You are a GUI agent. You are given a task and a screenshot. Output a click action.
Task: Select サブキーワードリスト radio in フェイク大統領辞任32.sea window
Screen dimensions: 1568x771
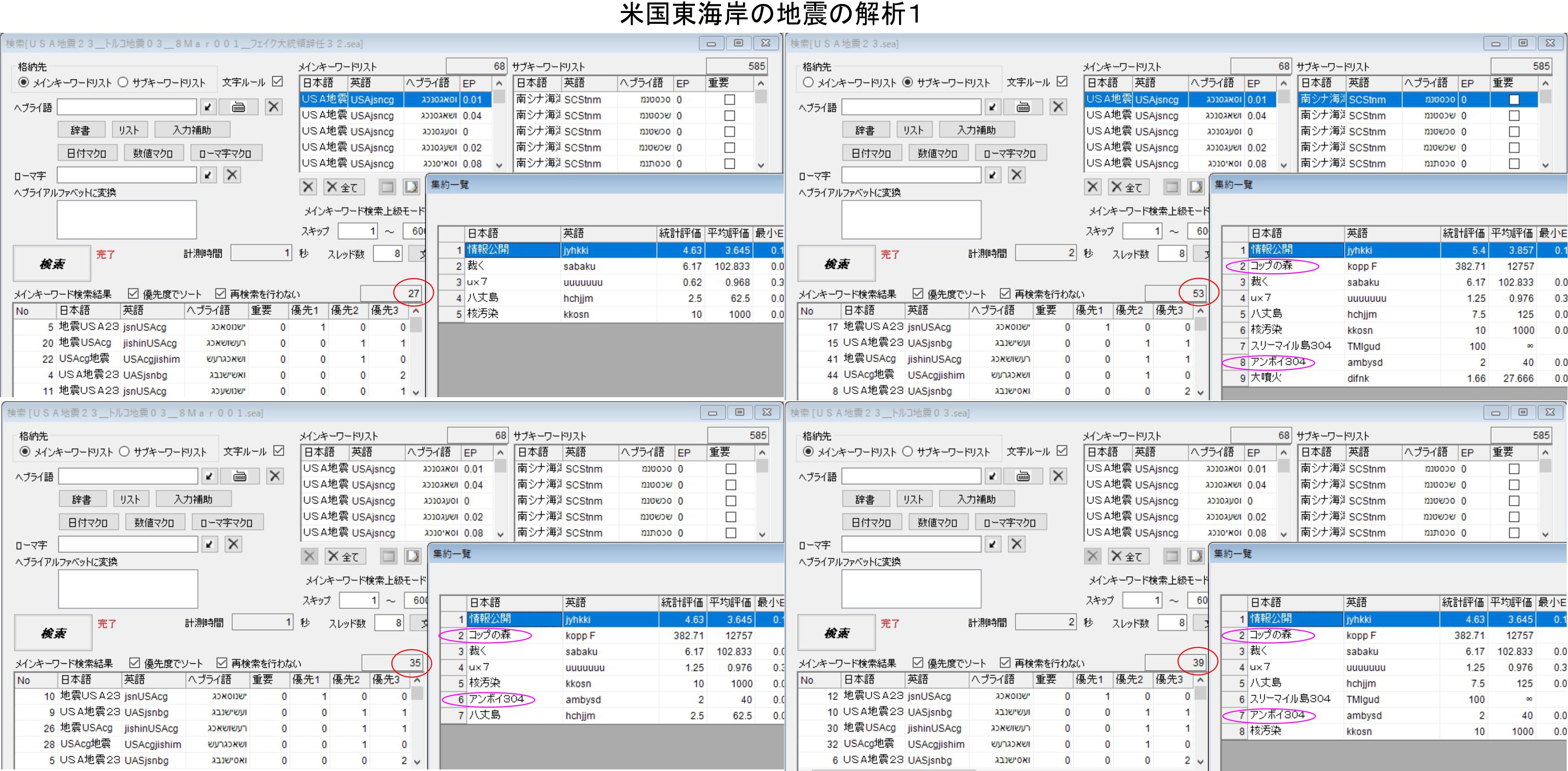pyautogui.click(x=123, y=82)
